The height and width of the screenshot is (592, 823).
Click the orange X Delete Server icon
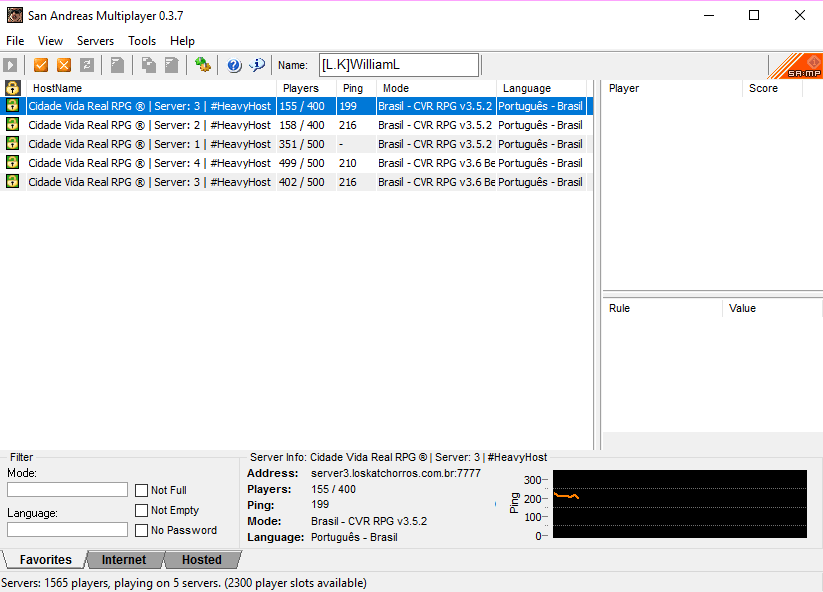coord(64,65)
